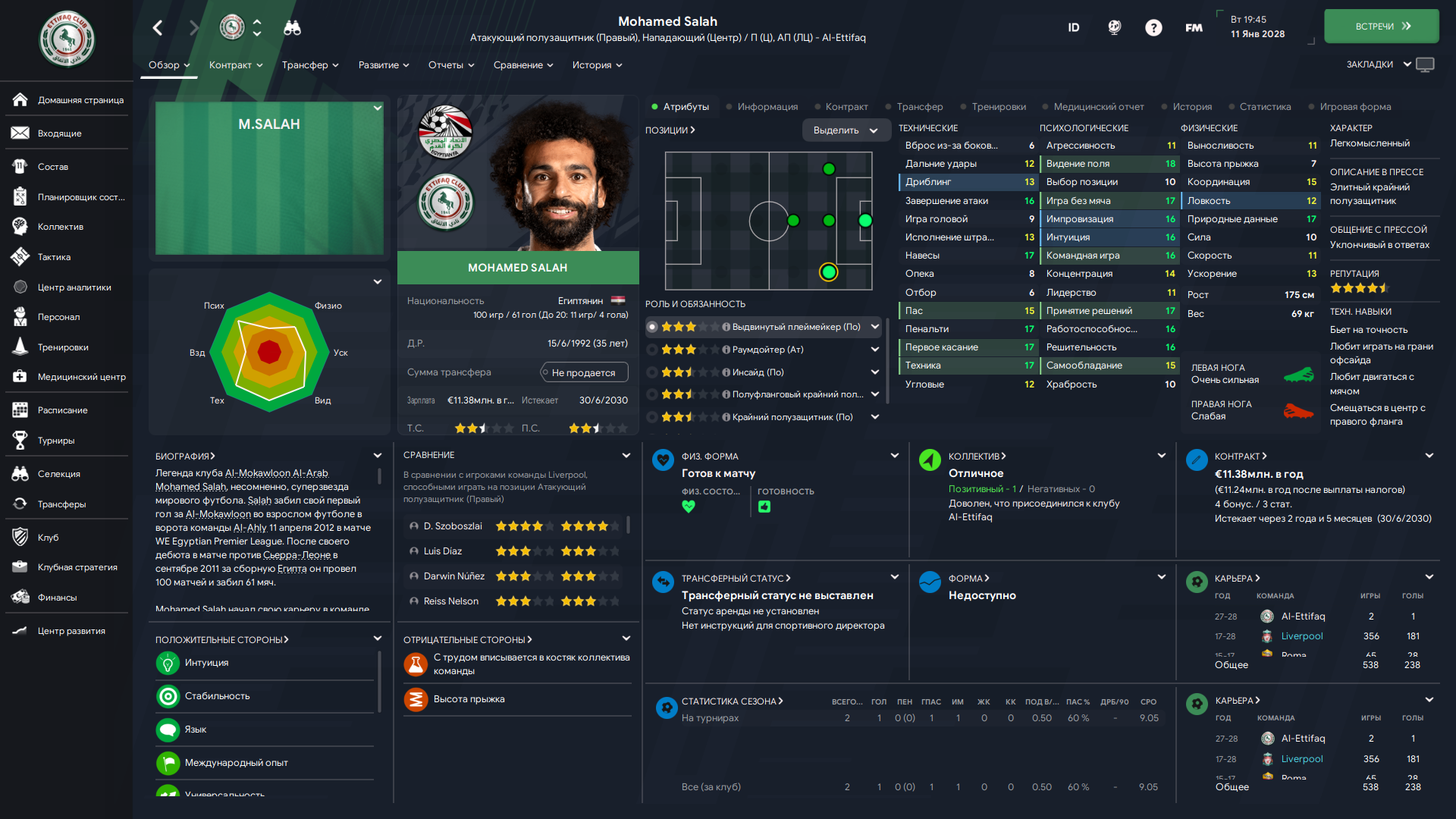Open Входящие mail icon
Image resolution: width=1456 pixels, height=819 pixels.
coord(20,133)
